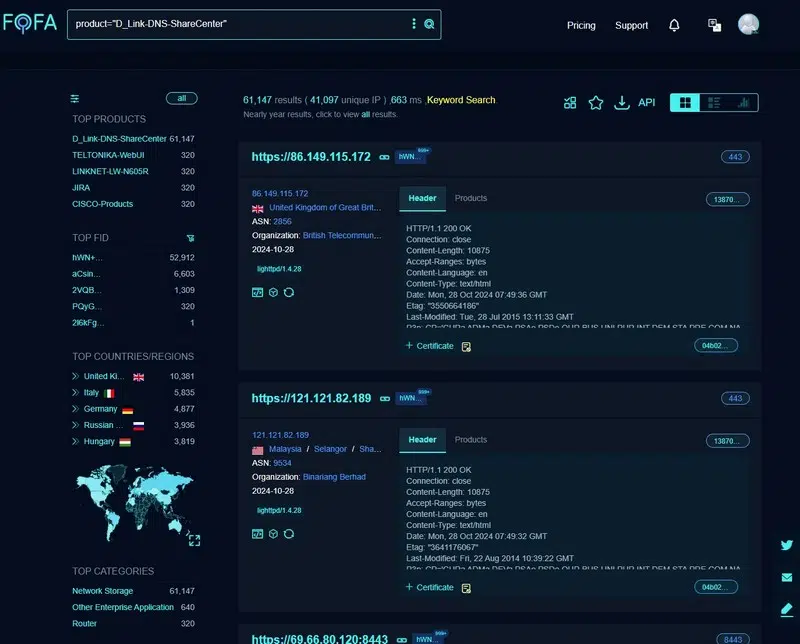Image resolution: width=800 pixels, height=644 pixels.
Task: Open the notifications bell
Action: point(674,25)
